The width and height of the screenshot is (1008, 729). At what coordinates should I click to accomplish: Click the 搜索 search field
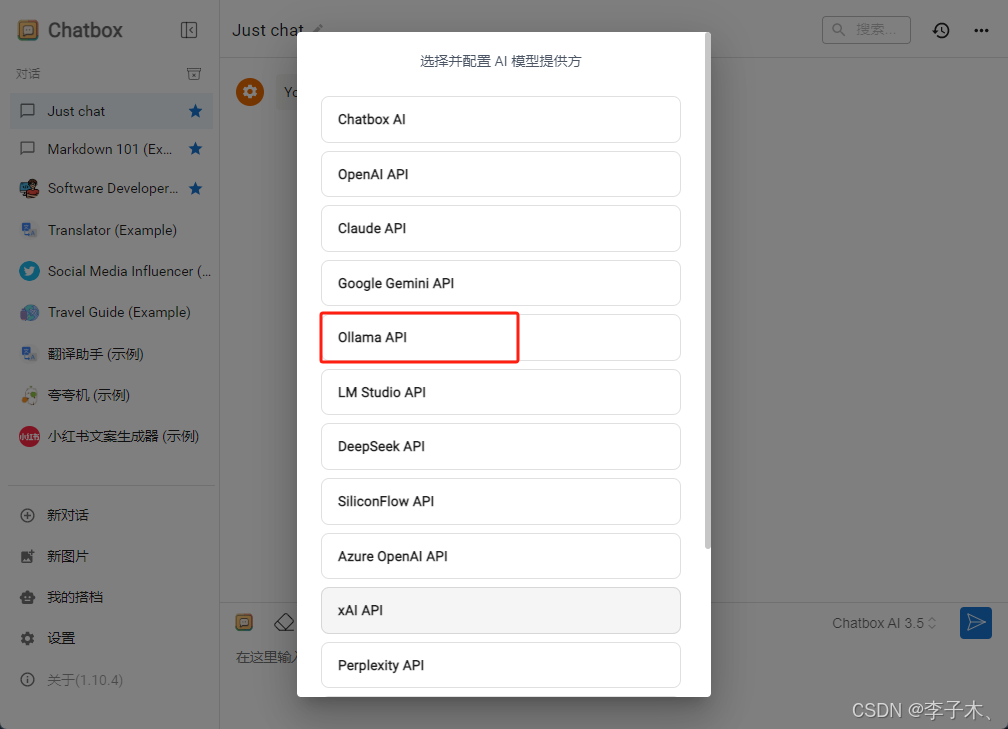point(866,30)
